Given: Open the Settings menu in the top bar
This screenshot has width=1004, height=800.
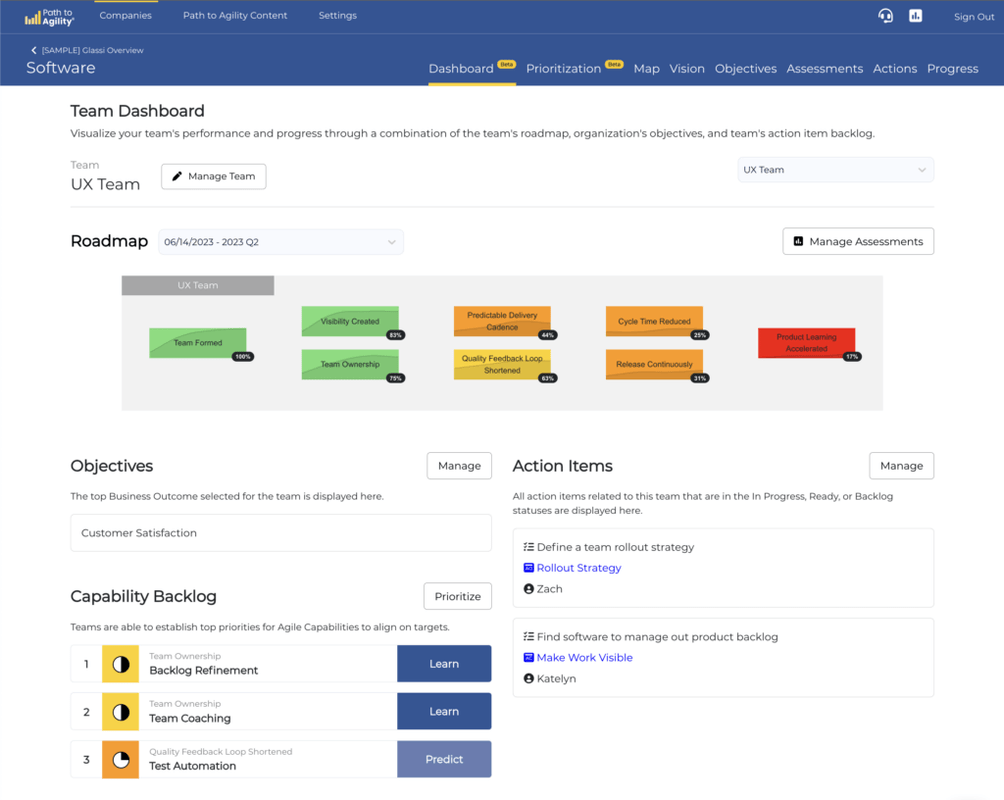Looking at the screenshot, I should click(x=337, y=15).
